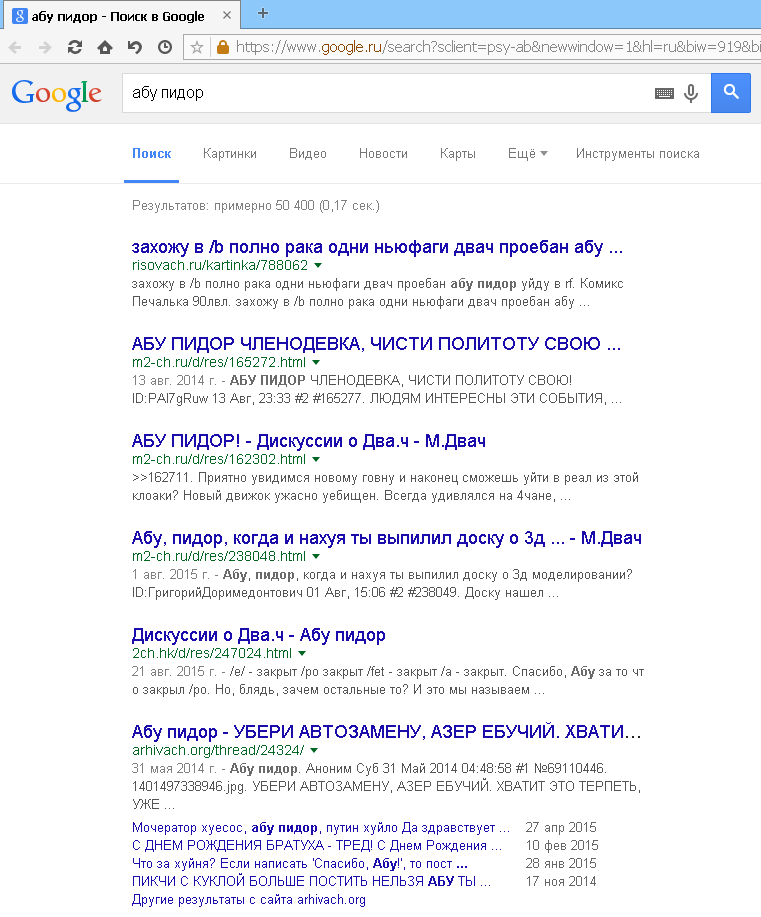Click the Google logo
761x917 pixels.
56,94
